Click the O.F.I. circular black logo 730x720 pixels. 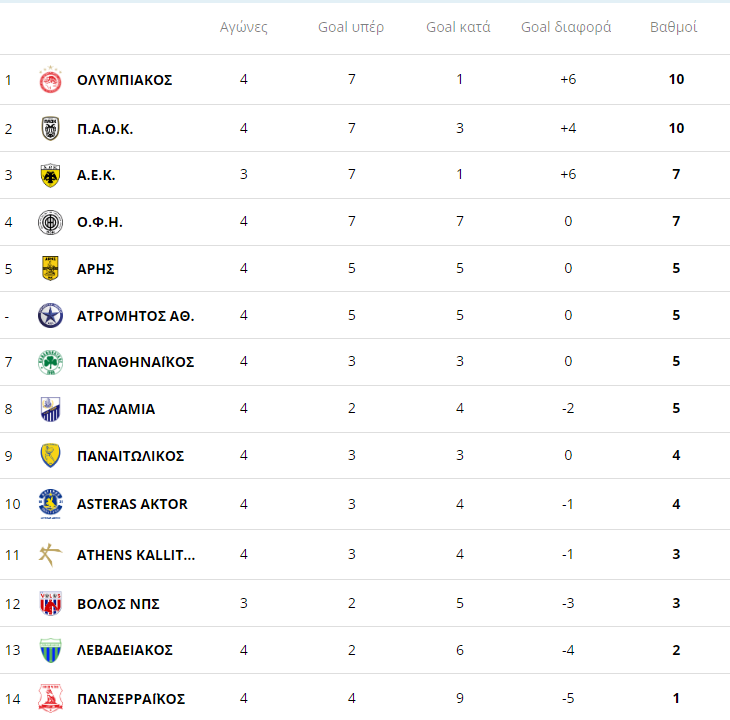[50, 222]
